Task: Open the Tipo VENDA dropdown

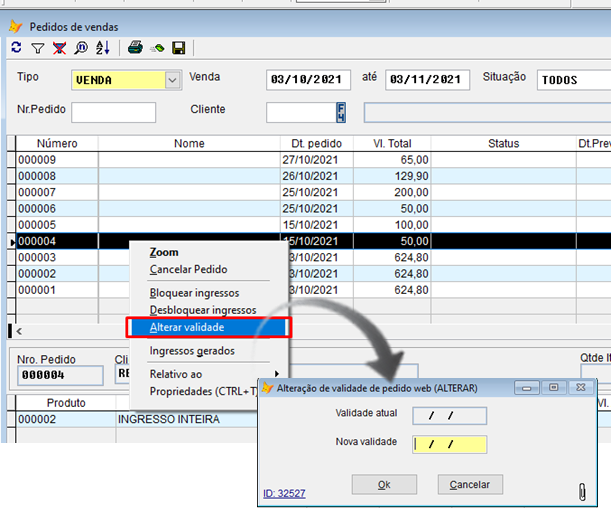Action: [x=172, y=80]
